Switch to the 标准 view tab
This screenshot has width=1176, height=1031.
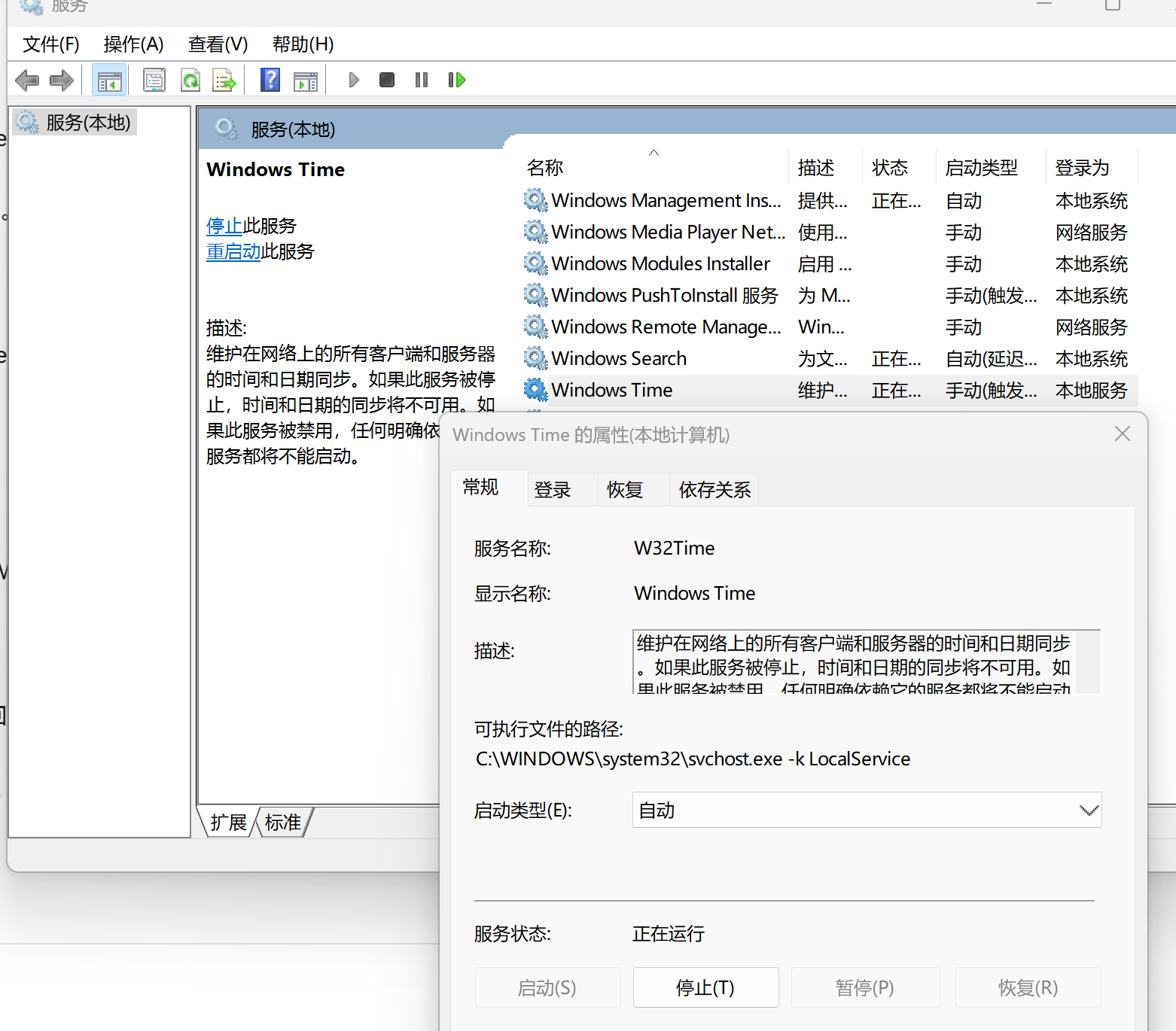click(x=283, y=823)
